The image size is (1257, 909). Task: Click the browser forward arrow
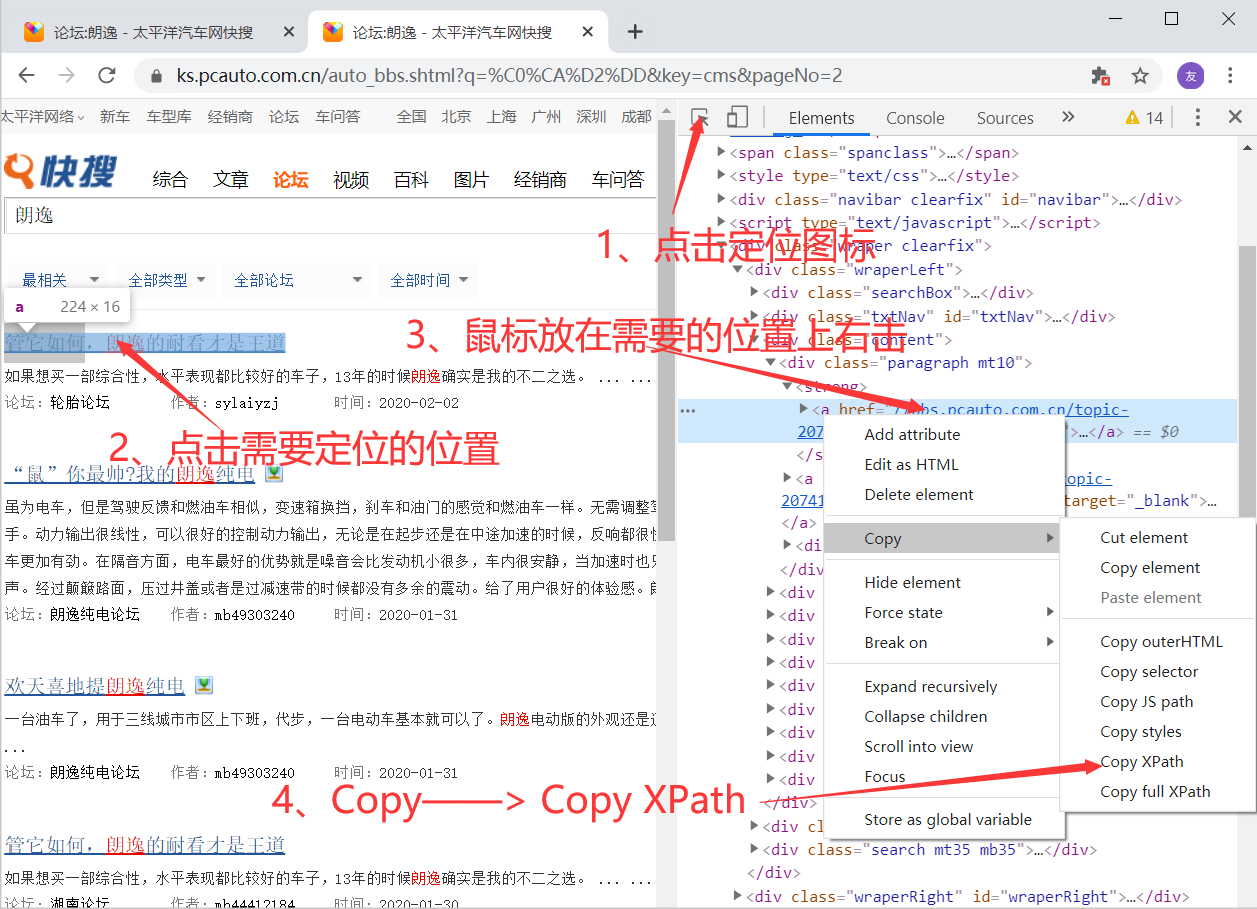[x=66, y=75]
